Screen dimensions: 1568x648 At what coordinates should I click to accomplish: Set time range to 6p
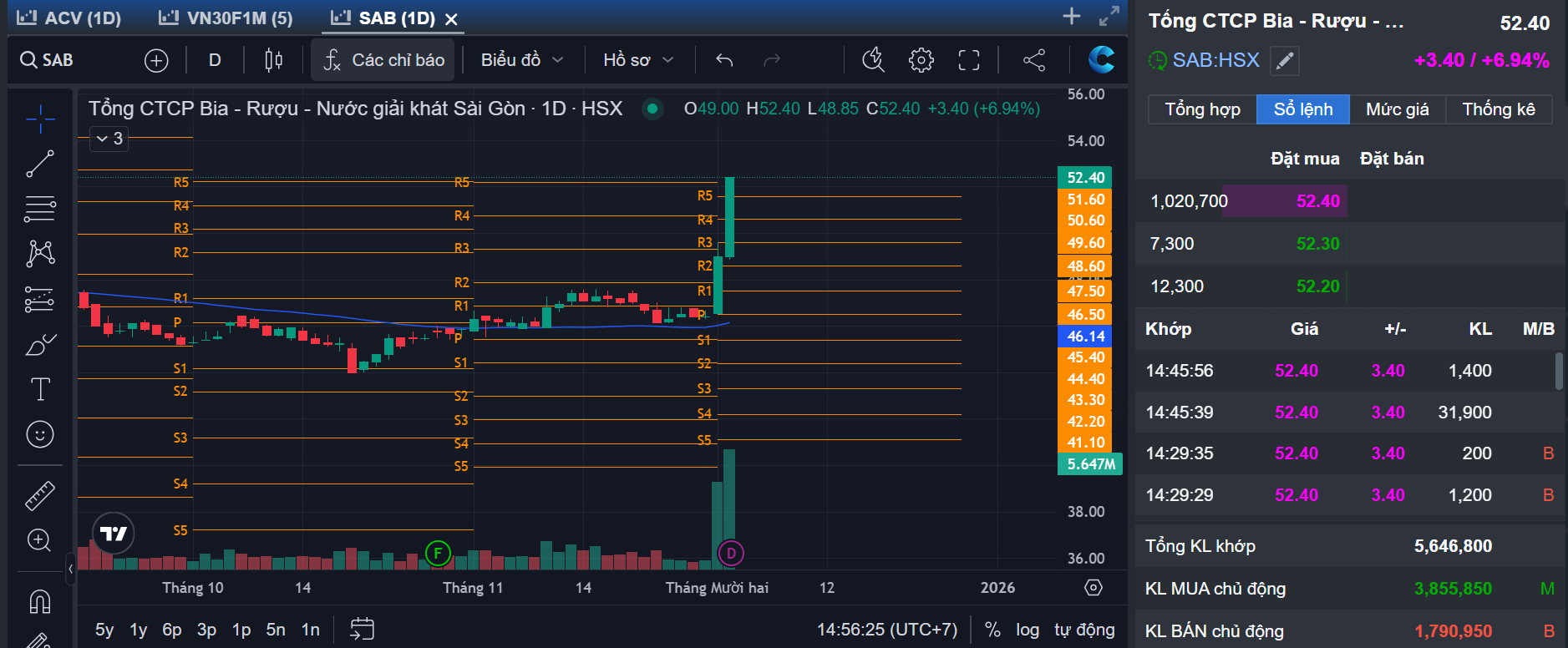coord(172,630)
